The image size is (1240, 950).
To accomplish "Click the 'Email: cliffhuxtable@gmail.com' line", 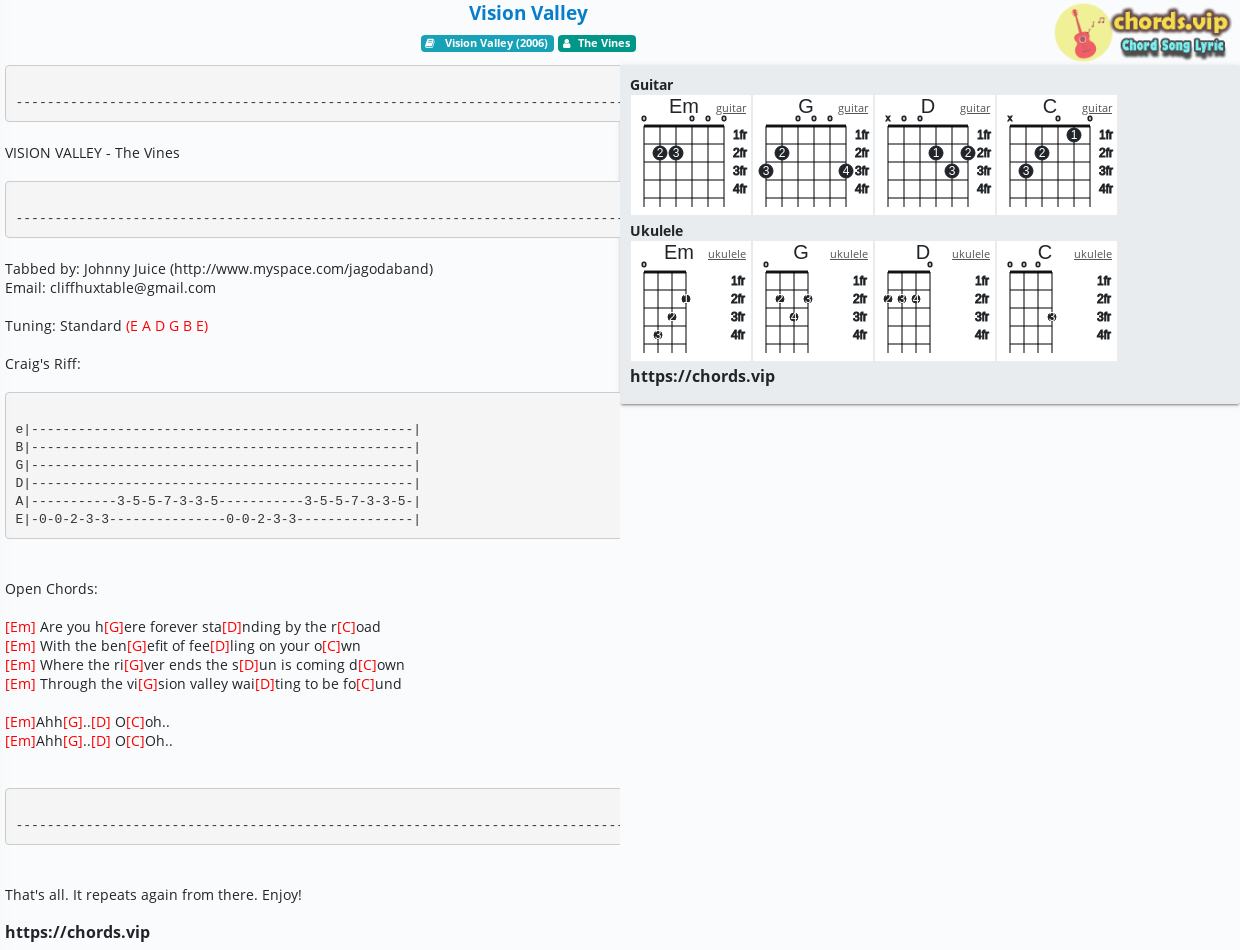I will [110, 288].
